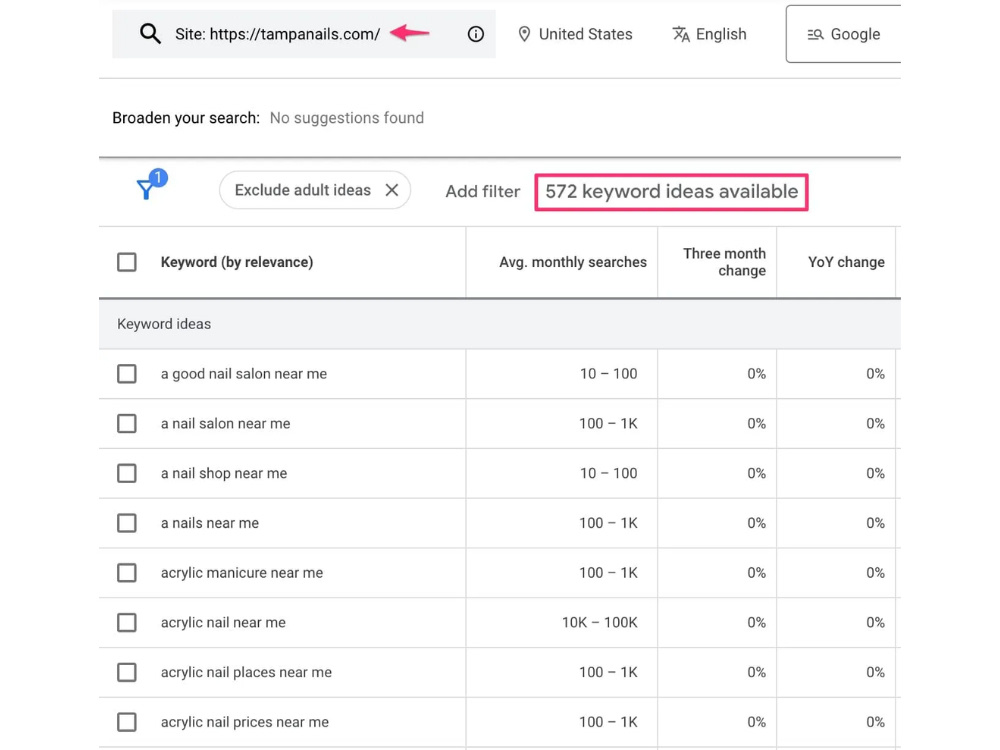Check 'acrylic nail places near me' row

(127, 672)
